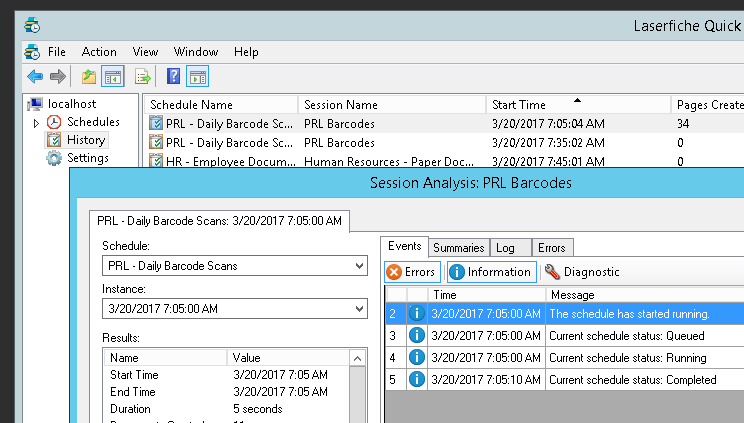The width and height of the screenshot is (744, 423).
Task: Click the Schedule Name column header
Action: (x=221, y=105)
